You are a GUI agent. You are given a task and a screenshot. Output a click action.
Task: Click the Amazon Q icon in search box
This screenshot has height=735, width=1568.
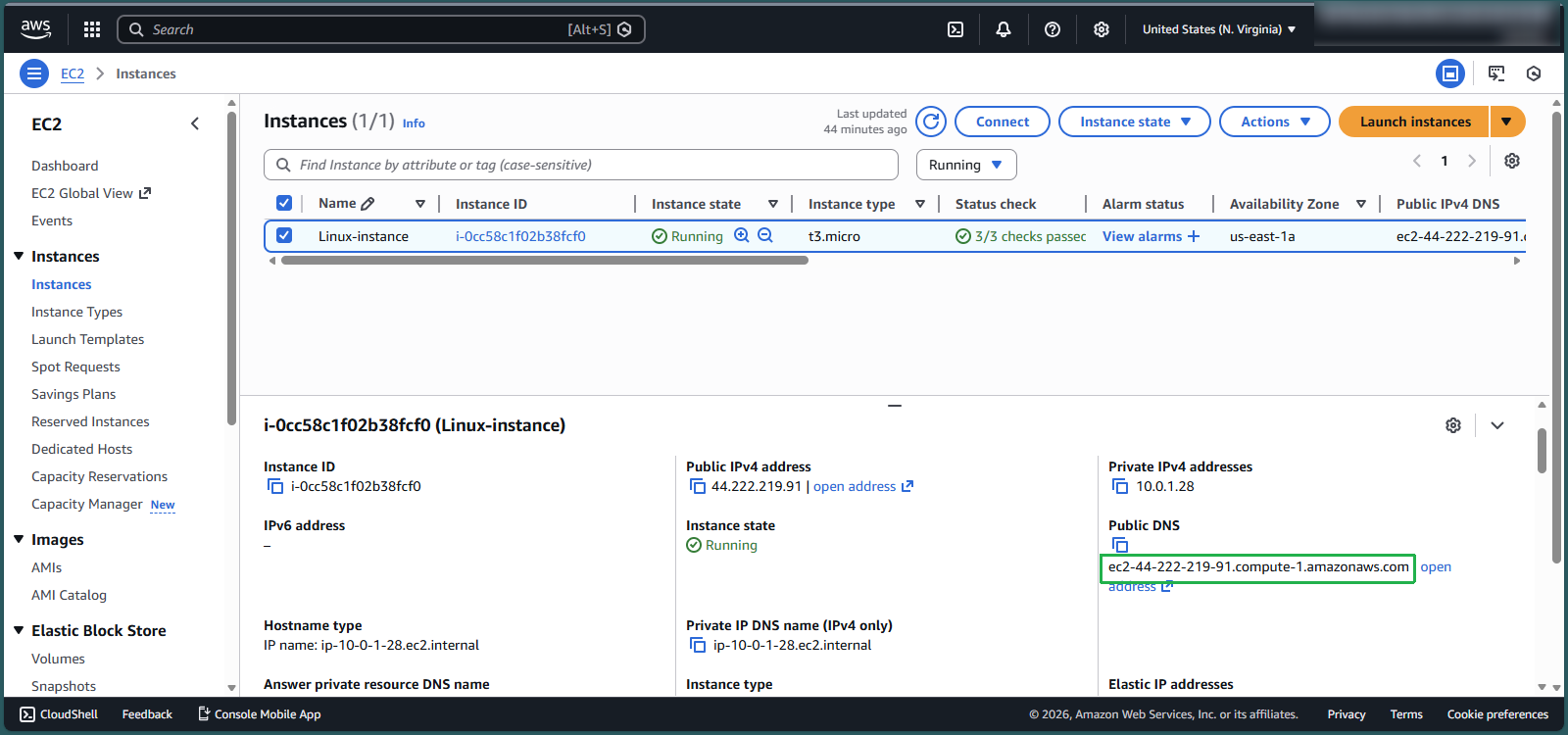tap(624, 29)
